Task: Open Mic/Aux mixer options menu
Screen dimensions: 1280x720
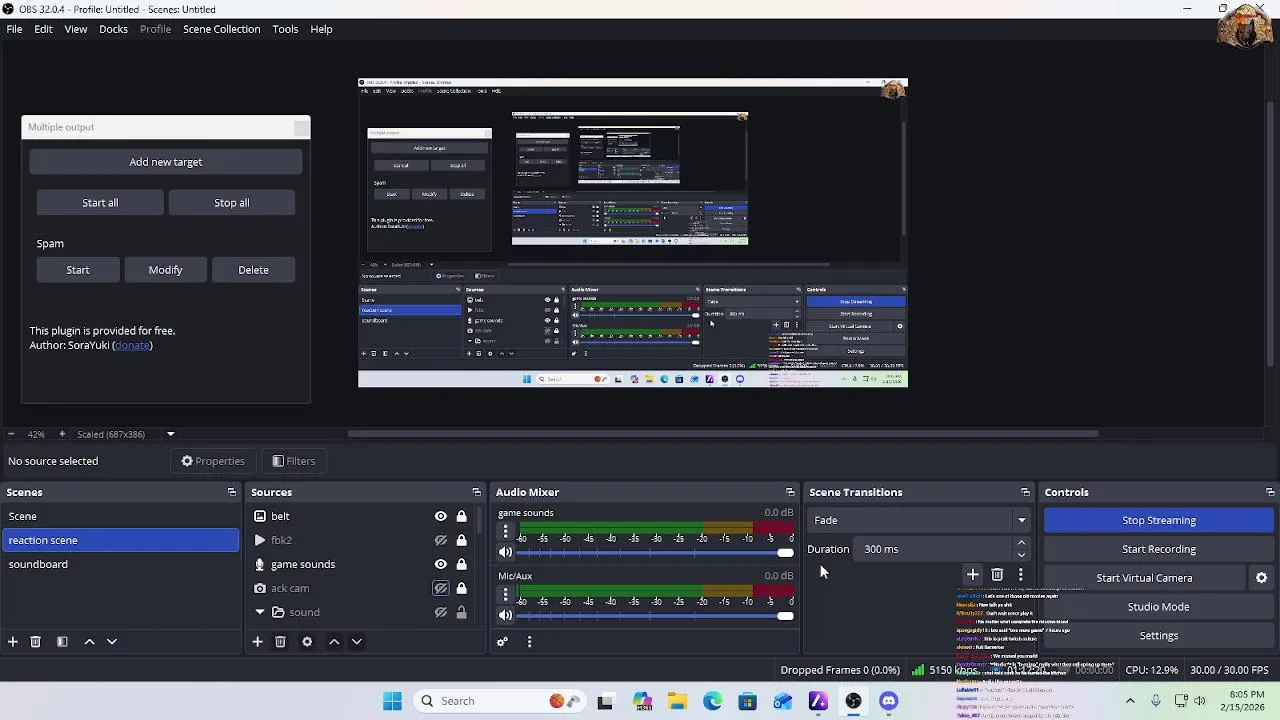Action: pos(505,595)
